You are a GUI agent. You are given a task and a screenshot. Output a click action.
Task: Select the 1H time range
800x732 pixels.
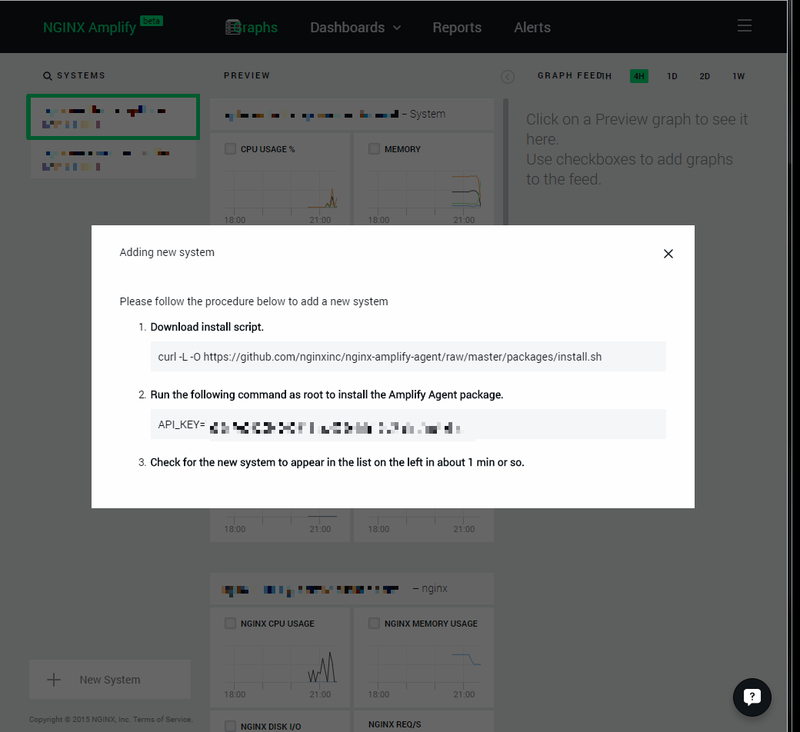606,77
